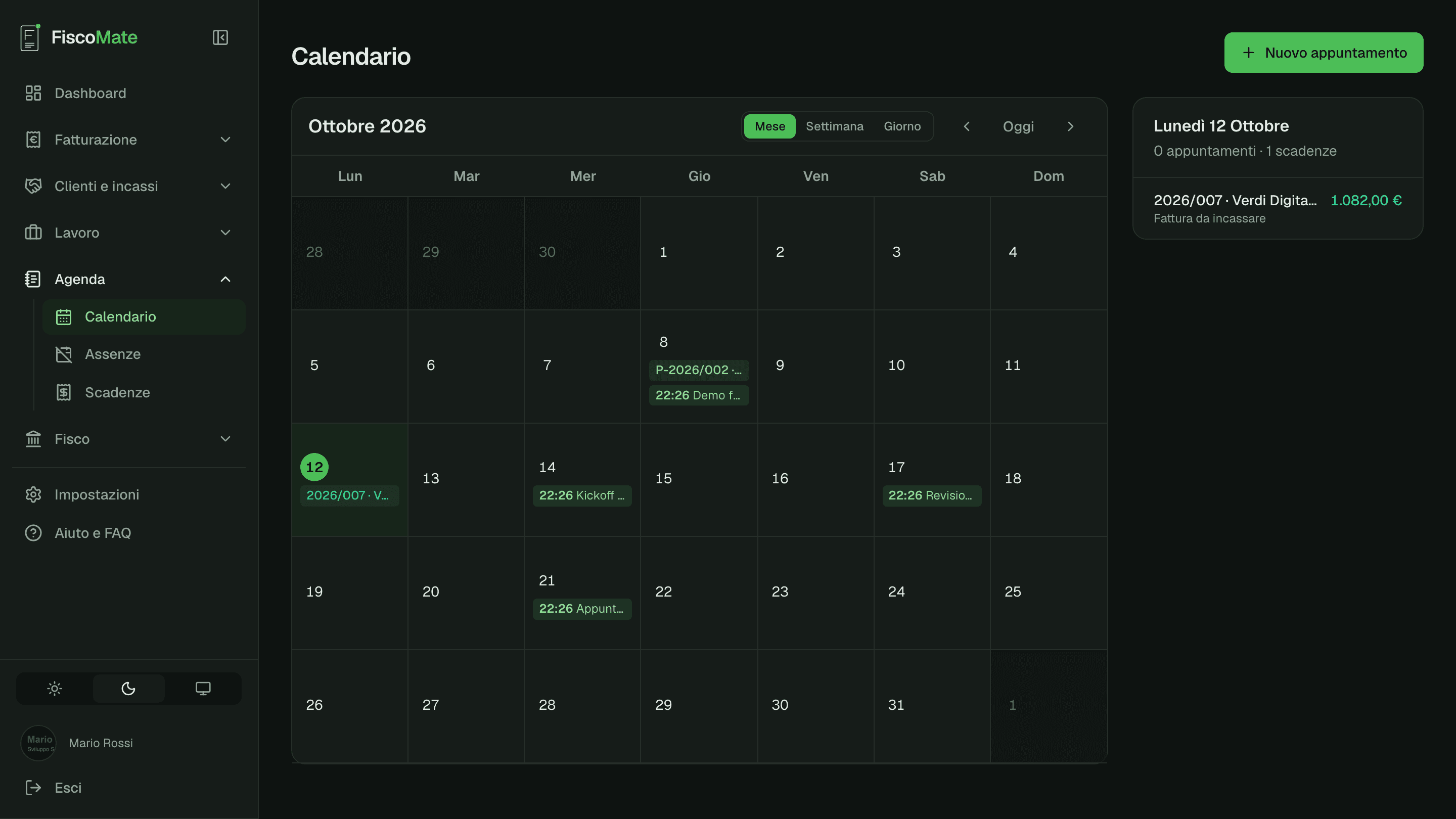This screenshot has width=1456, height=819.
Task: Click the Clienti e incassi handshake icon
Action: pos(33,186)
